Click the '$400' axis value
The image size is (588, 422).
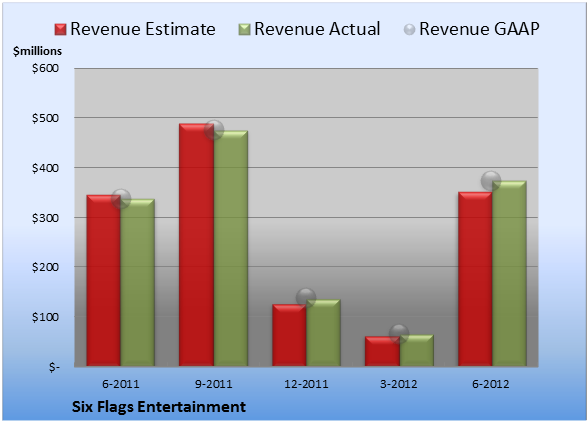coord(45,168)
